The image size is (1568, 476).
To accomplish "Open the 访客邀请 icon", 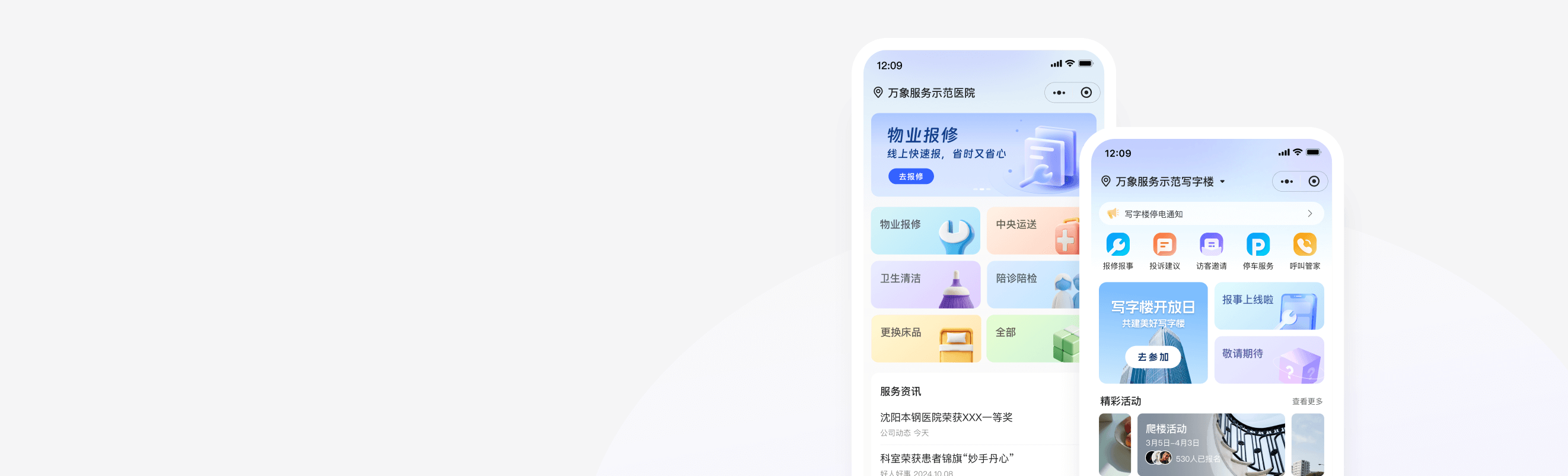I will [1211, 245].
